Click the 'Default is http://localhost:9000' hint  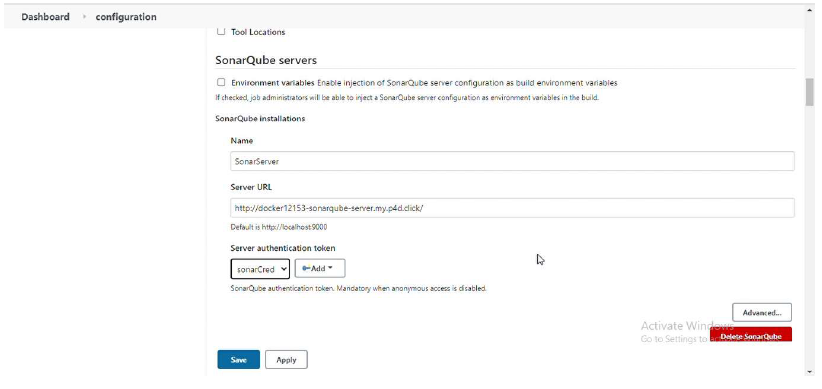(x=279, y=227)
